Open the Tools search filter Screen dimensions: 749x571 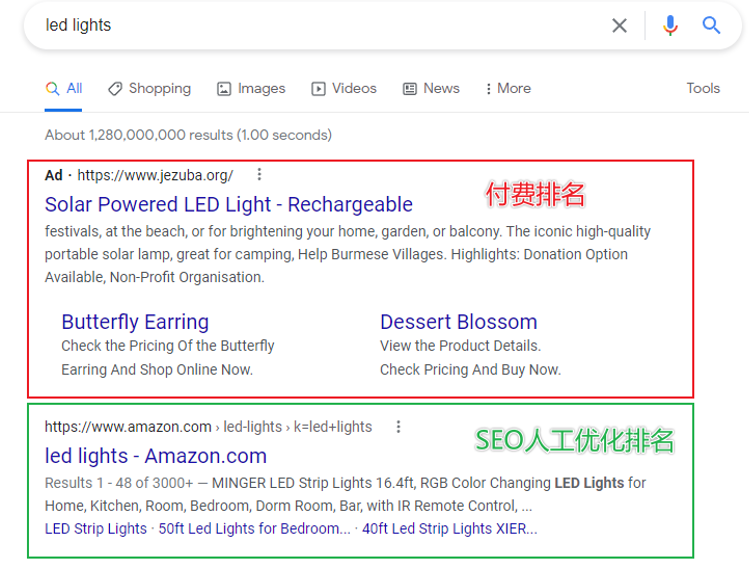(x=703, y=88)
